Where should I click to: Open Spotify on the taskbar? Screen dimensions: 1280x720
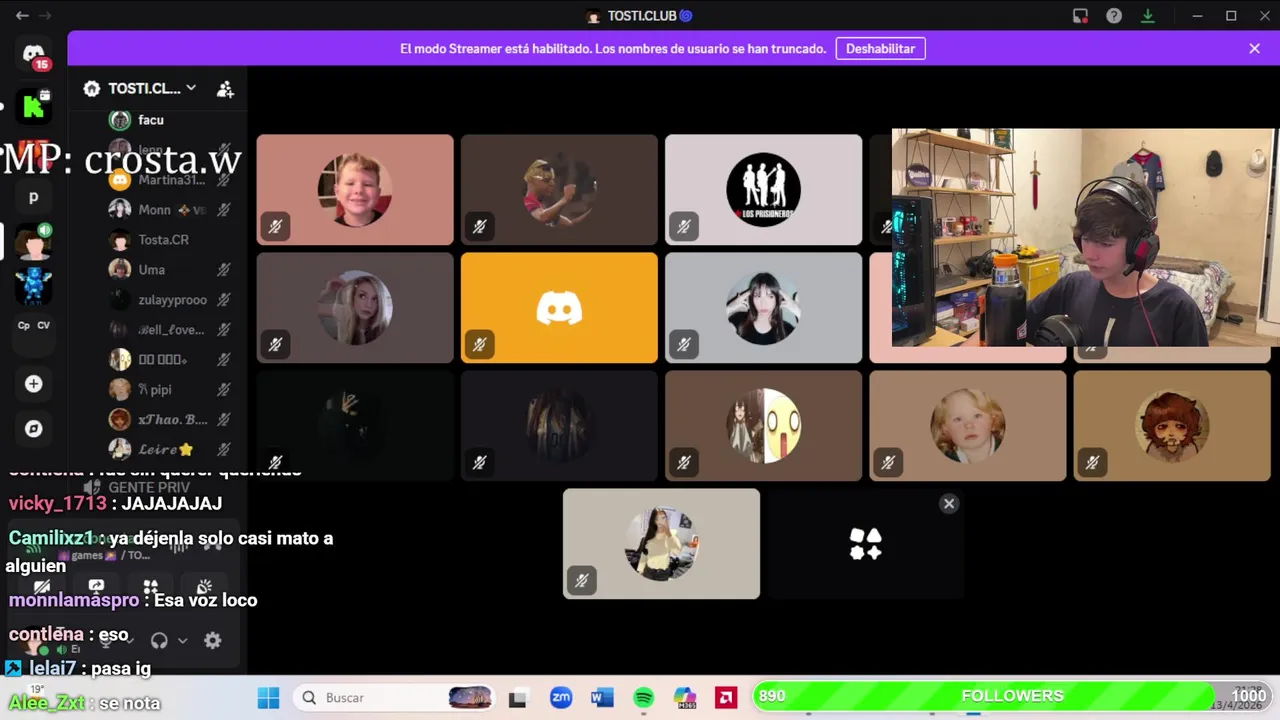(643, 698)
